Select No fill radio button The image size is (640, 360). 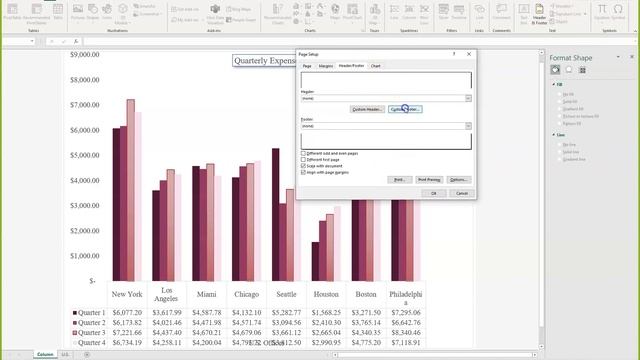point(560,94)
